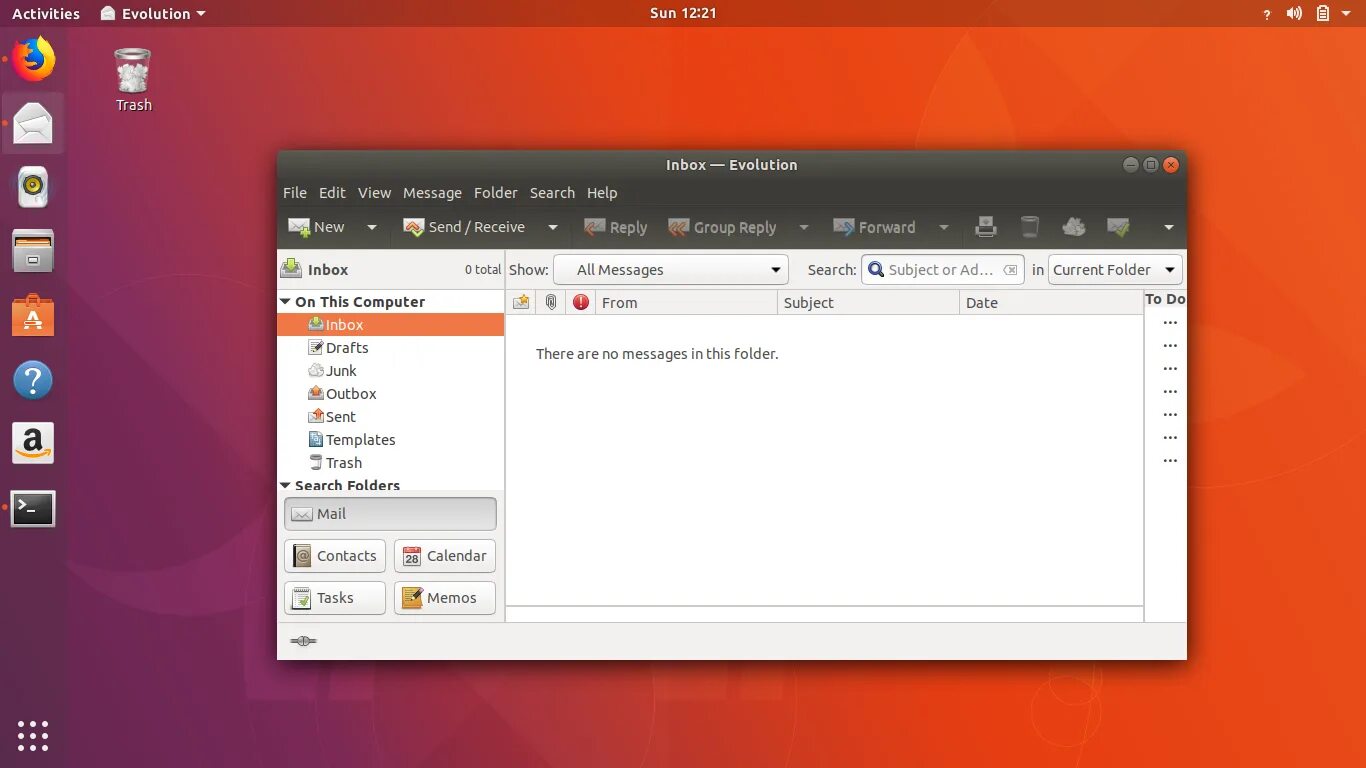Open the Edit menu
The width and height of the screenshot is (1366, 768).
coord(332,193)
